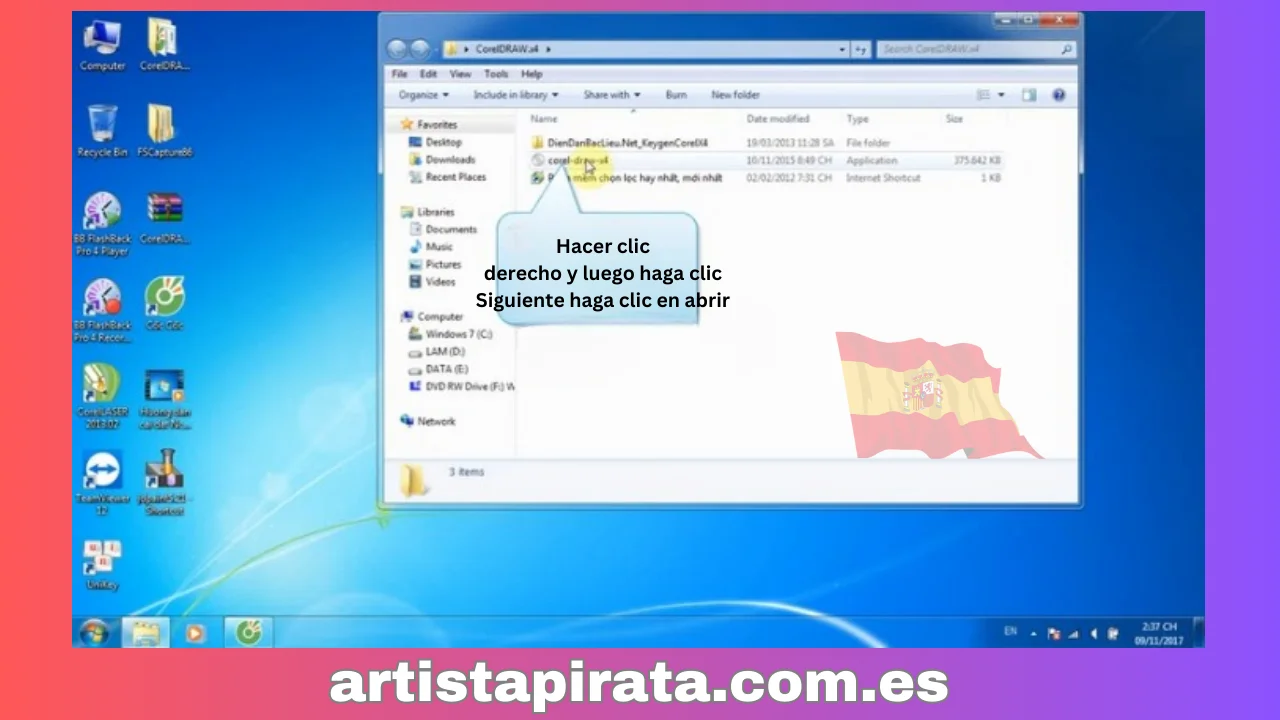Select the FSCapture86 folder on desktop
Image resolution: width=1280 pixels, height=720 pixels.
pyautogui.click(x=164, y=131)
